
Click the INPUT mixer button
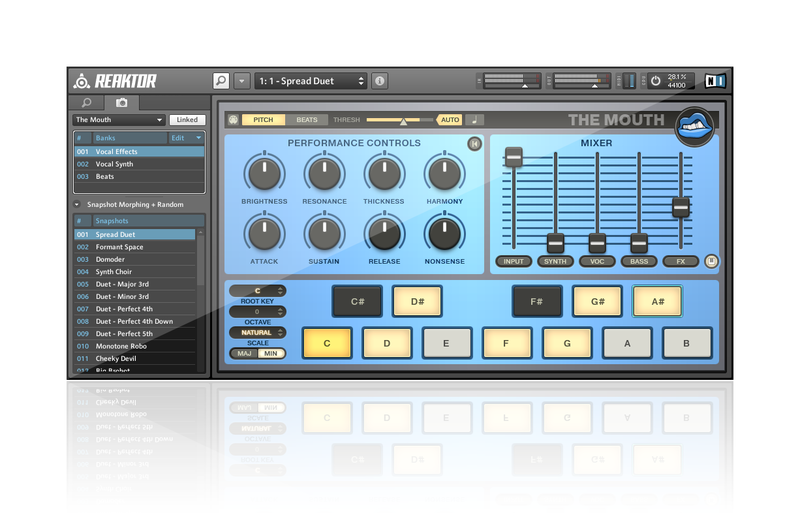click(x=514, y=261)
